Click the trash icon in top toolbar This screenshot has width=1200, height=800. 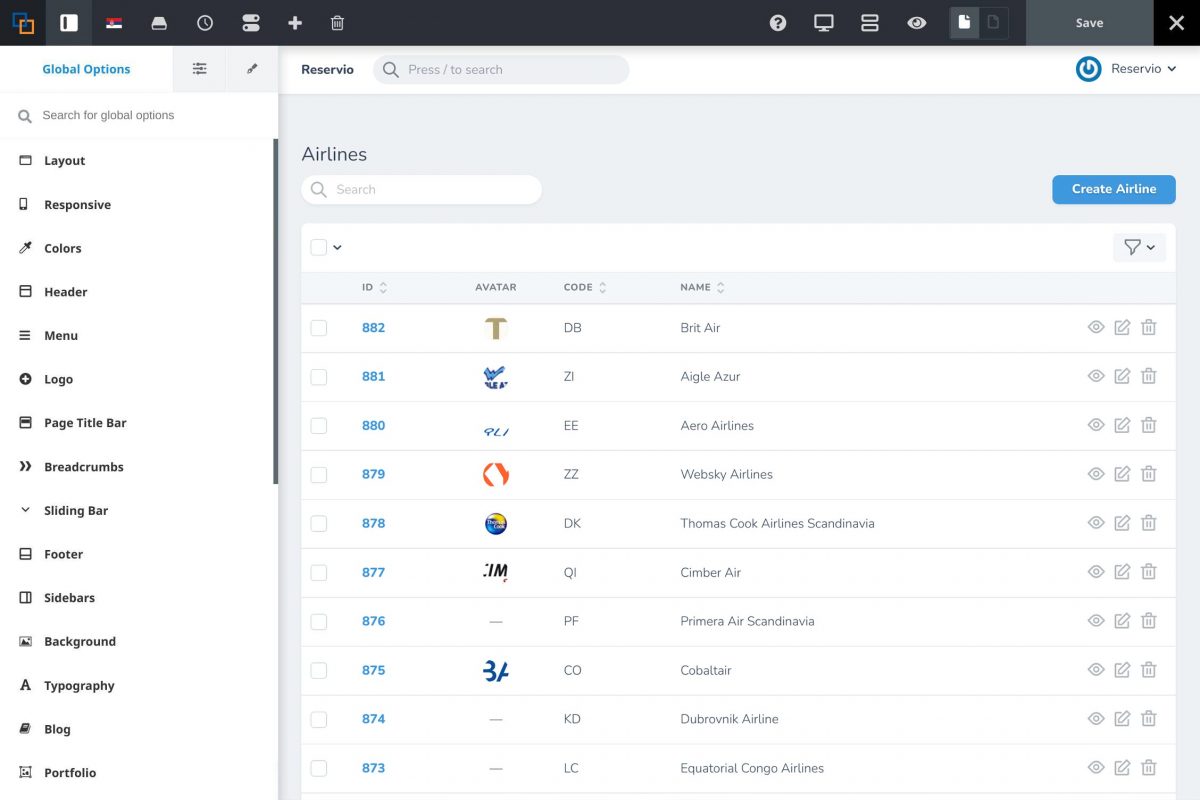click(338, 23)
